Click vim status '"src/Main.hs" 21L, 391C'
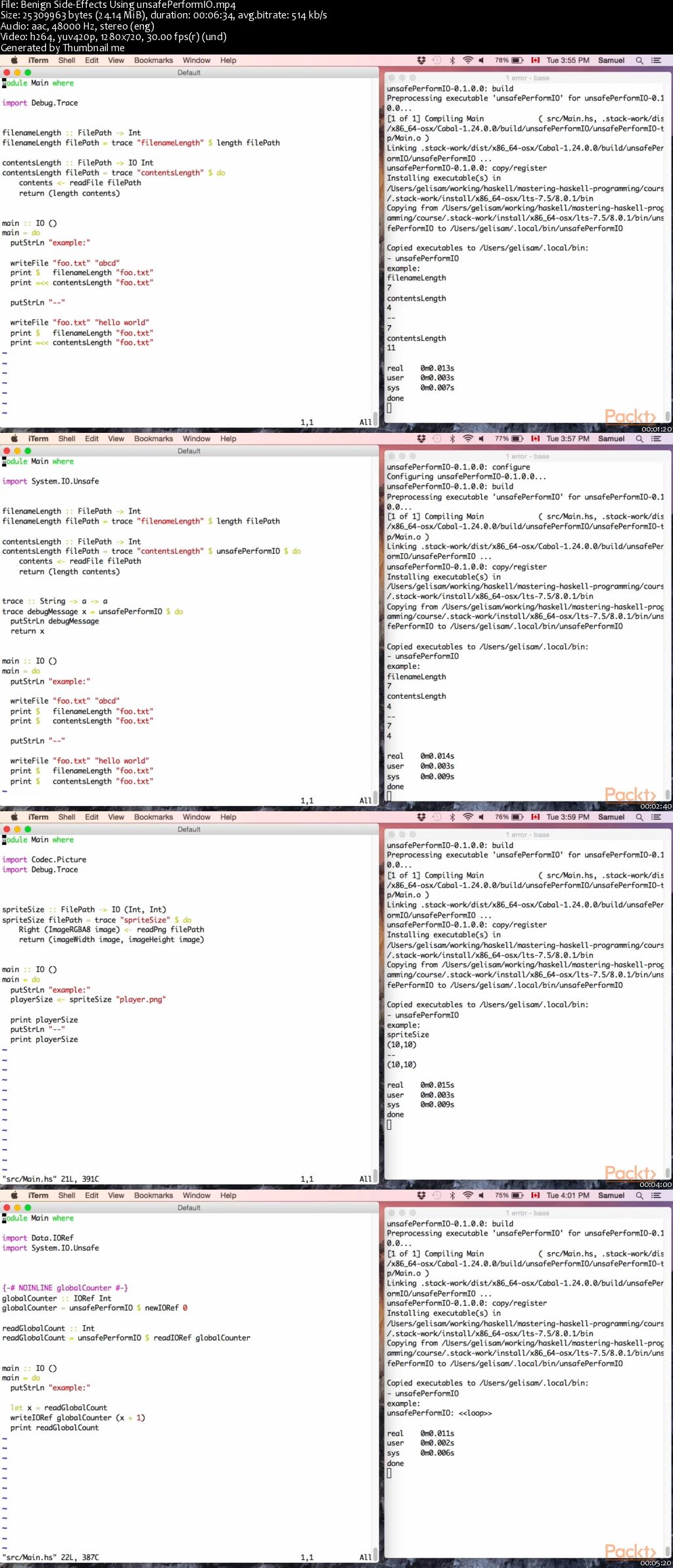 pyautogui.click(x=51, y=1179)
